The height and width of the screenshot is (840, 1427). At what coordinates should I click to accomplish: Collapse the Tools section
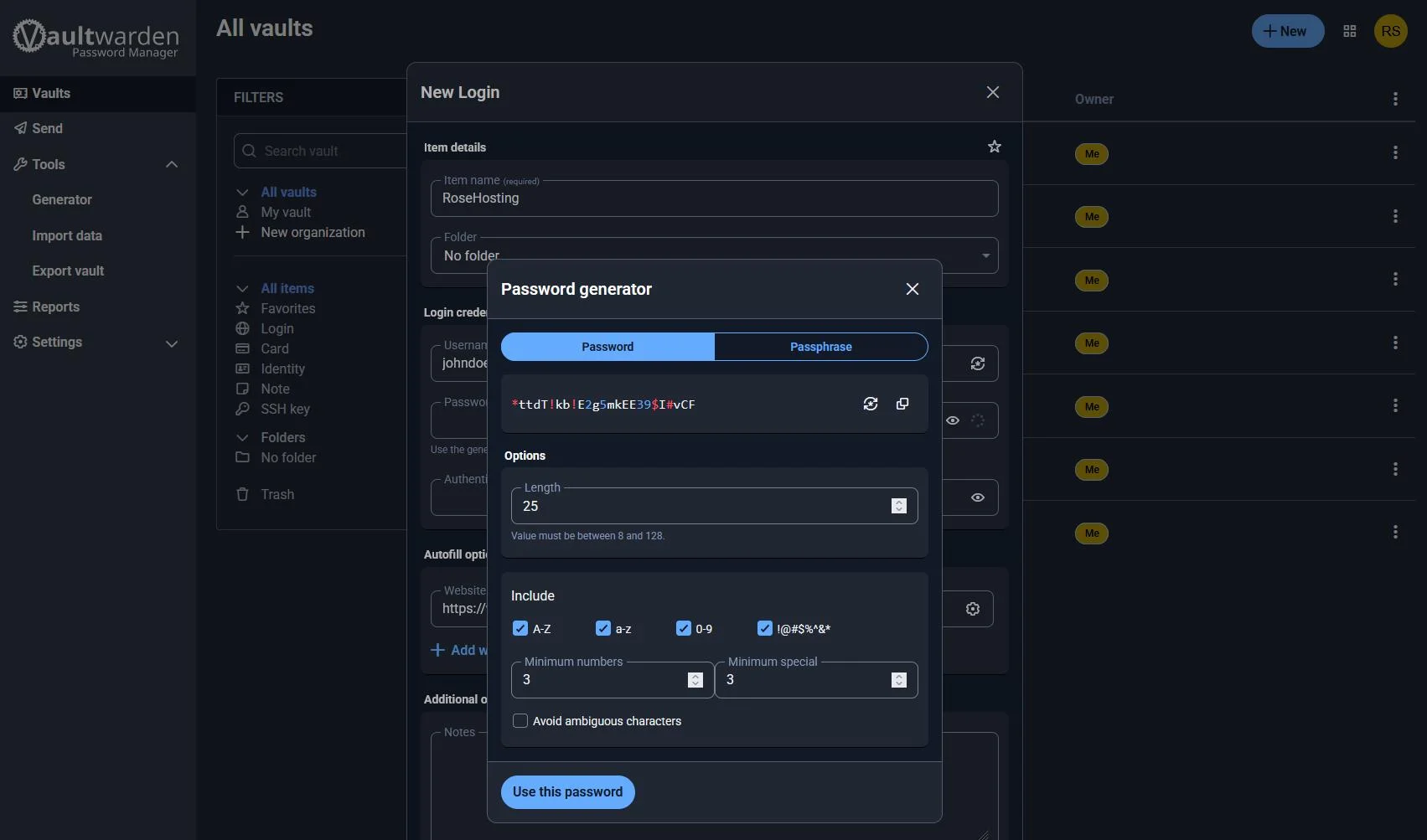coord(172,164)
